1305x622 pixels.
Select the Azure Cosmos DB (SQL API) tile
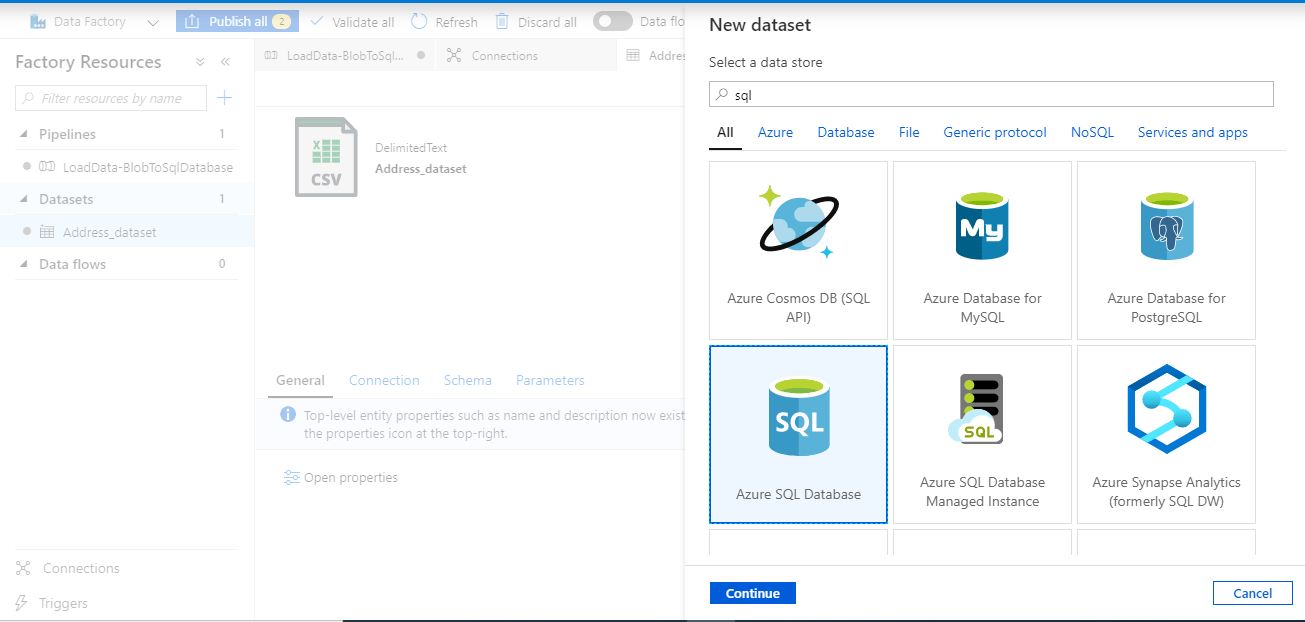(x=798, y=250)
